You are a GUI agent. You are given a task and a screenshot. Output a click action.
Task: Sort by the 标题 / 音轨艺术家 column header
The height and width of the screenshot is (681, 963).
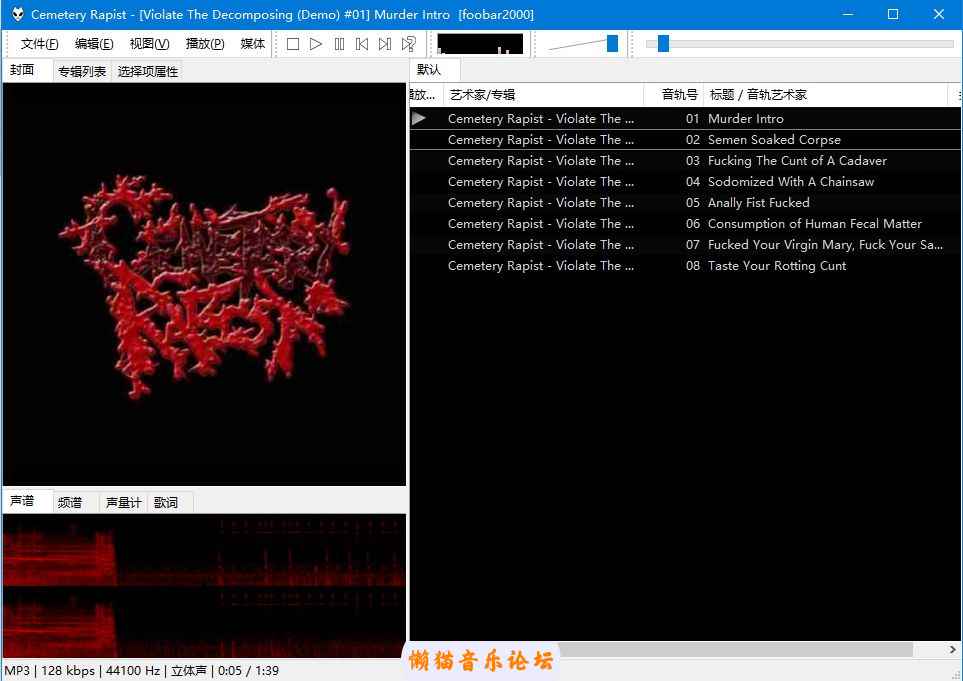826,95
